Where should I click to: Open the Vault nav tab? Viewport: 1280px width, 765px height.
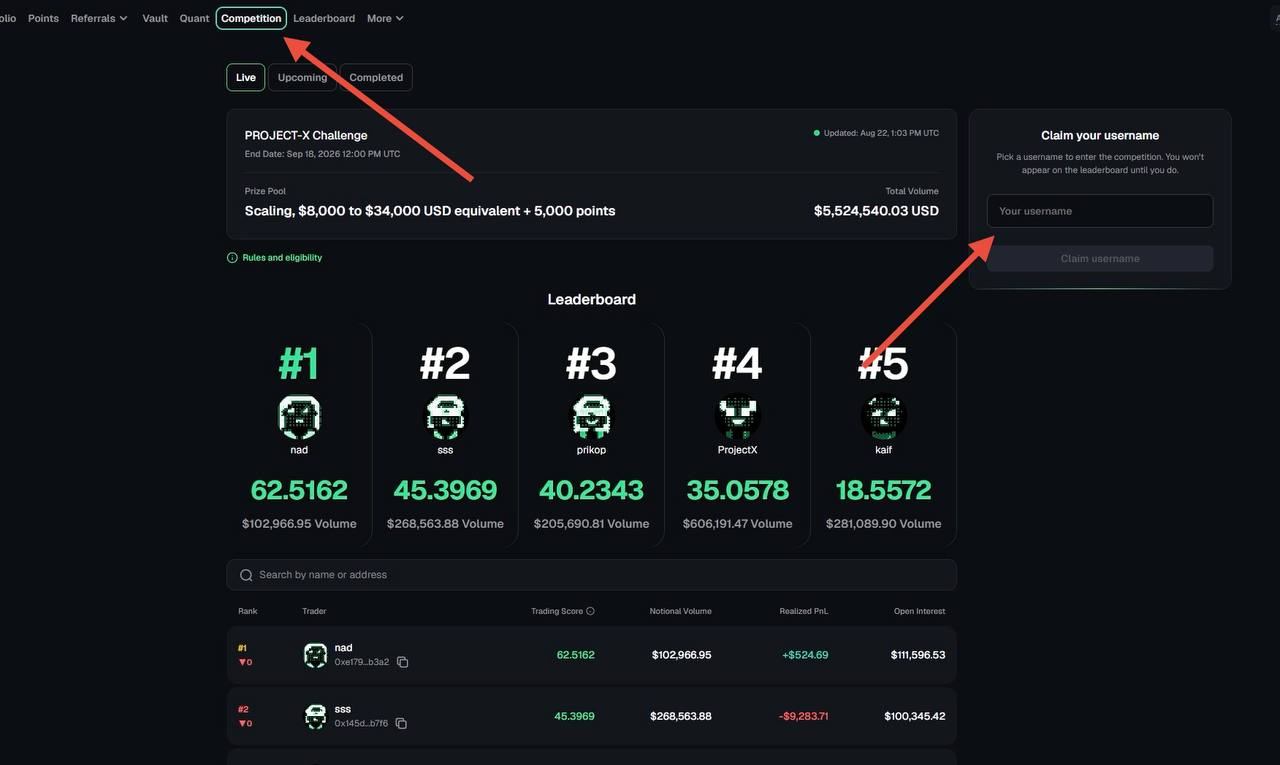click(x=155, y=18)
